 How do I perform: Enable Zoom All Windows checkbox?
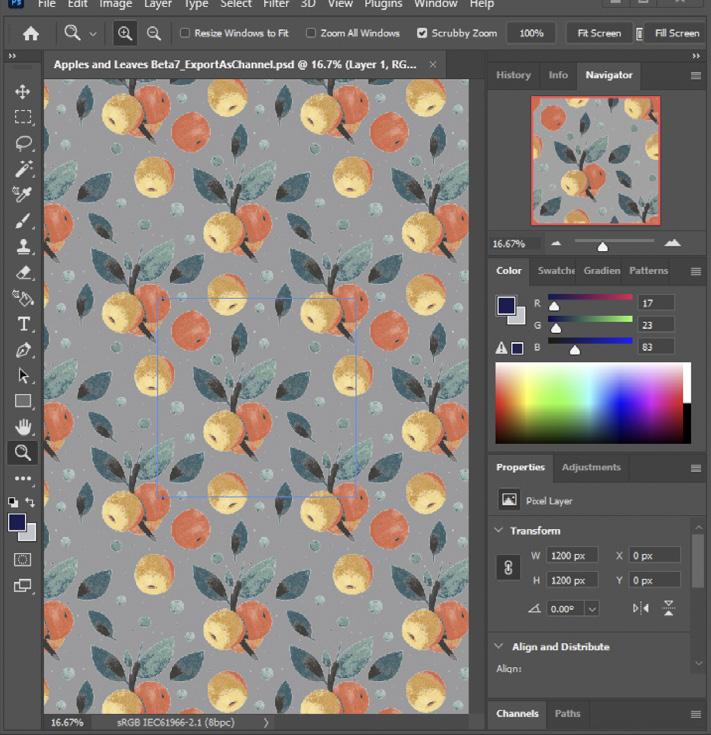click(311, 33)
